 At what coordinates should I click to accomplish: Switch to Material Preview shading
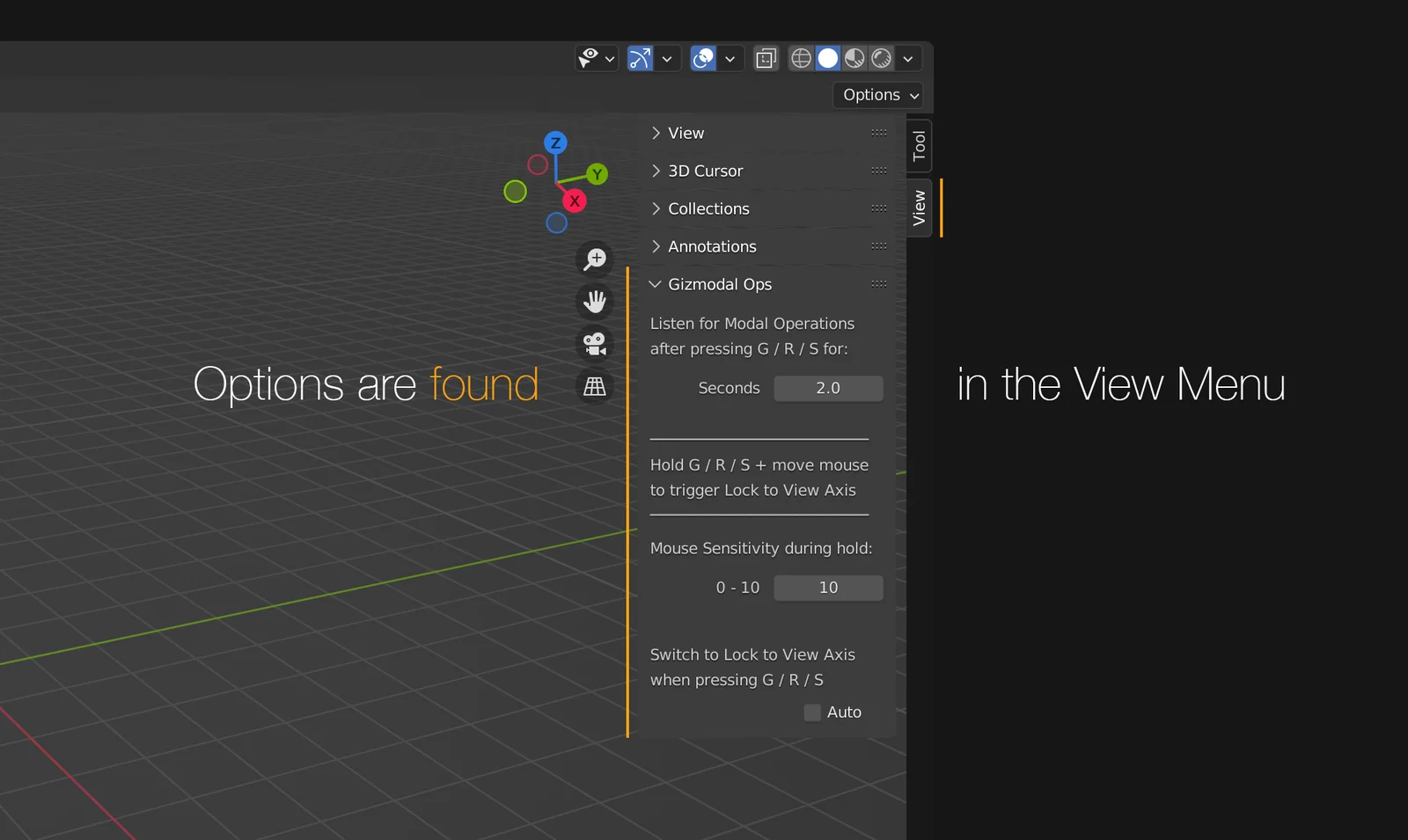point(854,58)
